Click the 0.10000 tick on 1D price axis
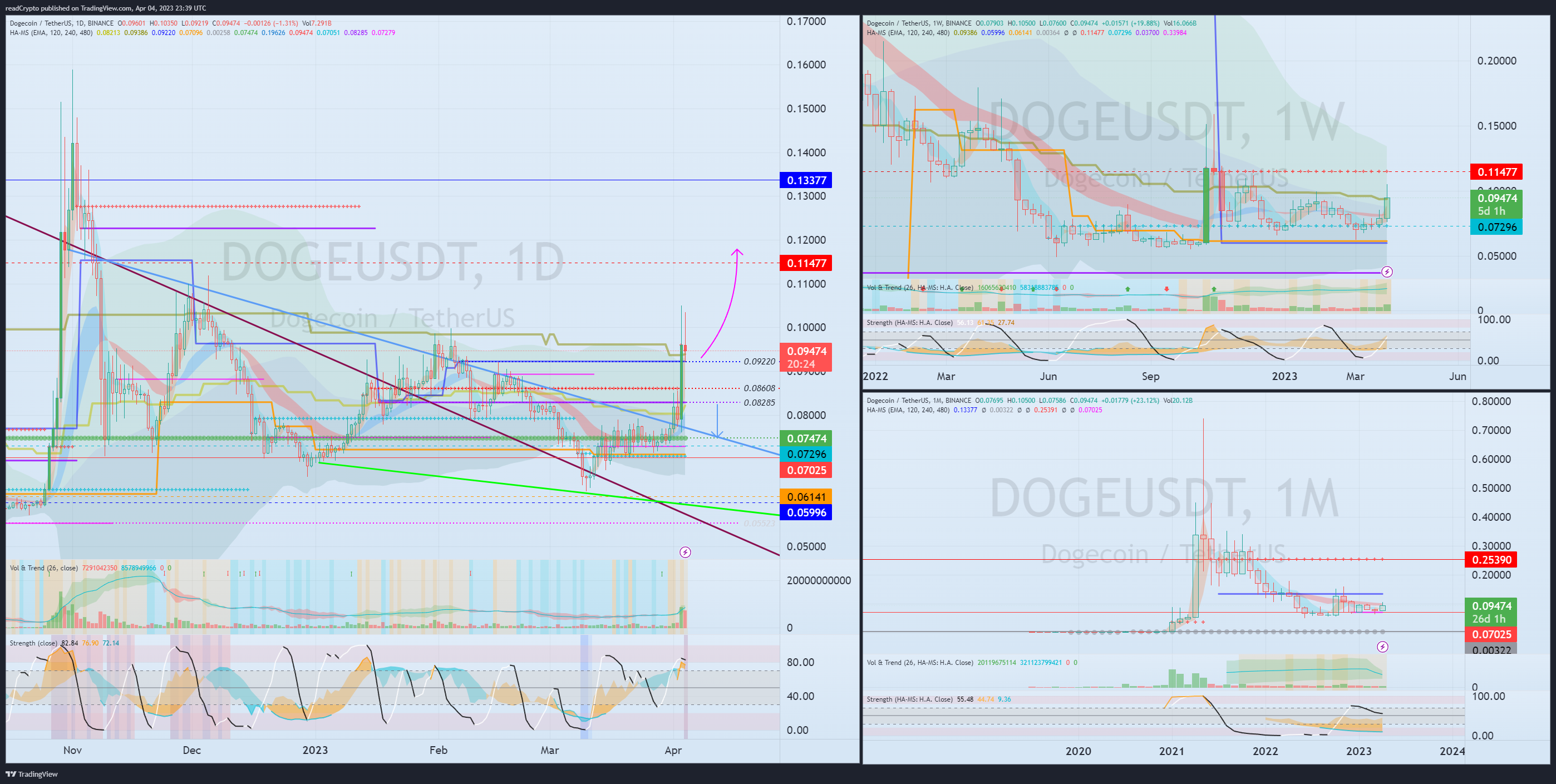1556x784 pixels. tap(806, 327)
